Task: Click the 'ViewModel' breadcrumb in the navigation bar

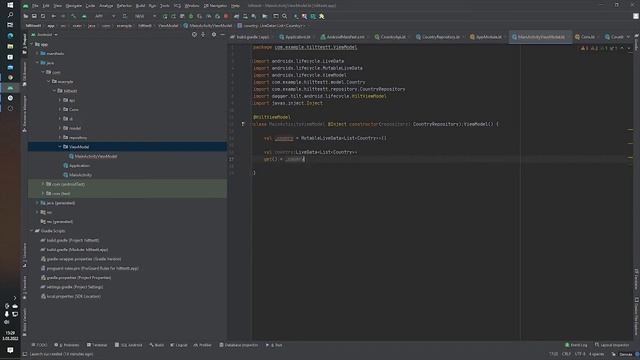Action: pos(168,26)
